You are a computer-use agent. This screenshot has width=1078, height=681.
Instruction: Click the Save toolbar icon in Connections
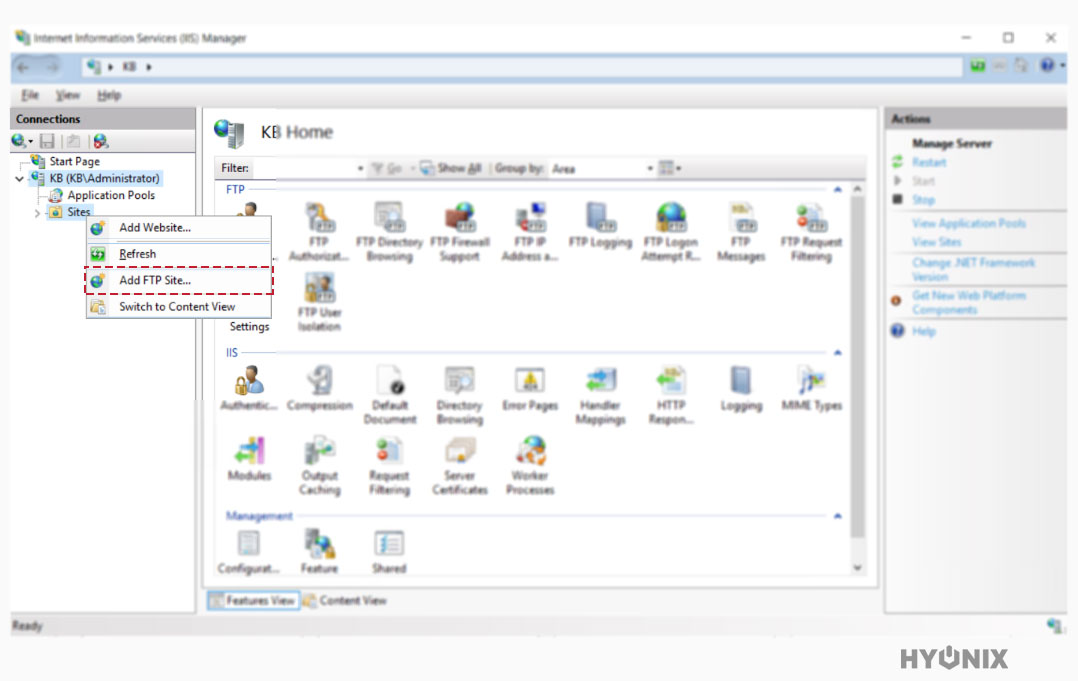[x=47, y=142]
